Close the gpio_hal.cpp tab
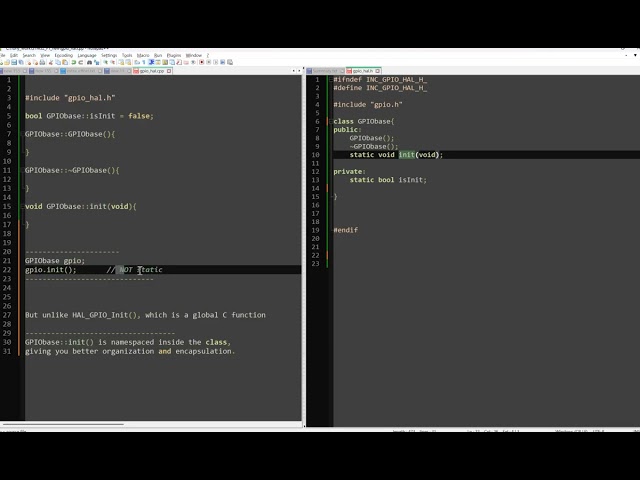640x480 pixels. point(169,71)
